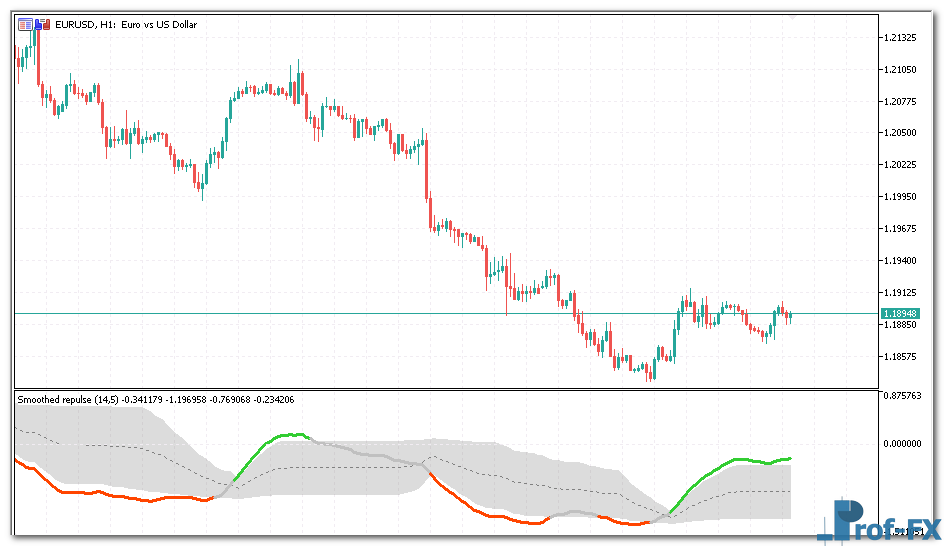This screenshot has width=944, height=546.
Task: Click the chart shift triangle marker at top
Action: coord(792,17)
